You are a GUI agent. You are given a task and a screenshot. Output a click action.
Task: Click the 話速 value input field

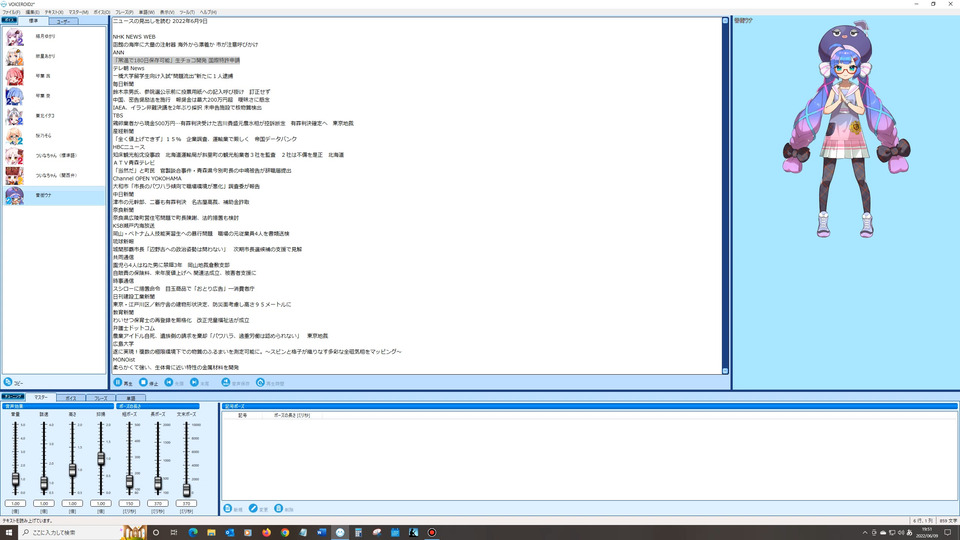pyautogui.click(x=43, y=503)
